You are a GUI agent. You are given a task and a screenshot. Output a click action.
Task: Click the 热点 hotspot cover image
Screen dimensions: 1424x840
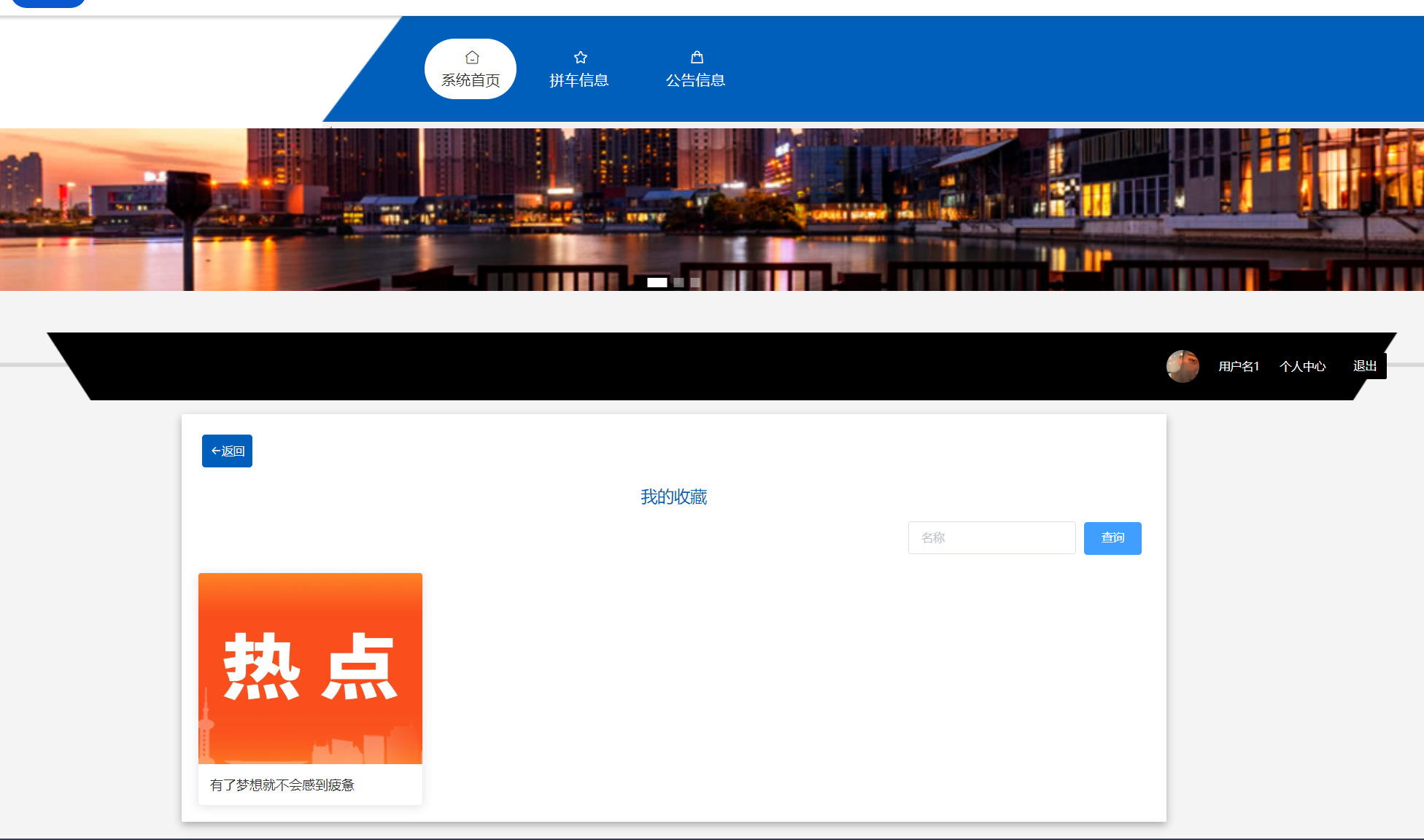pyautogui.click(x=310, y=668)
